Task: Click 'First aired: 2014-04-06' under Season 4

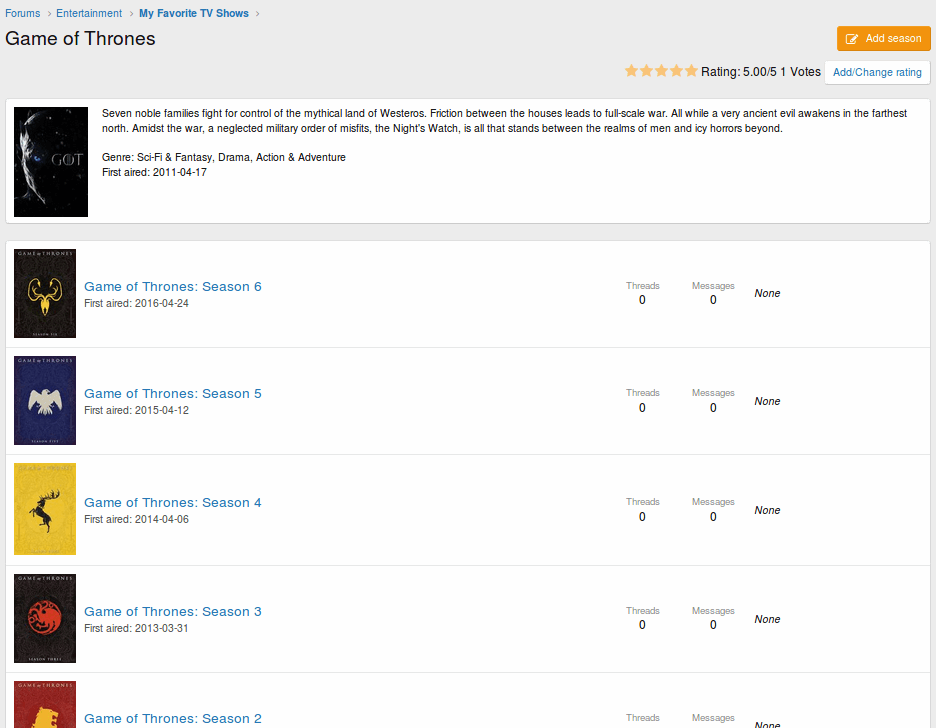Action: tap(136, 519)
